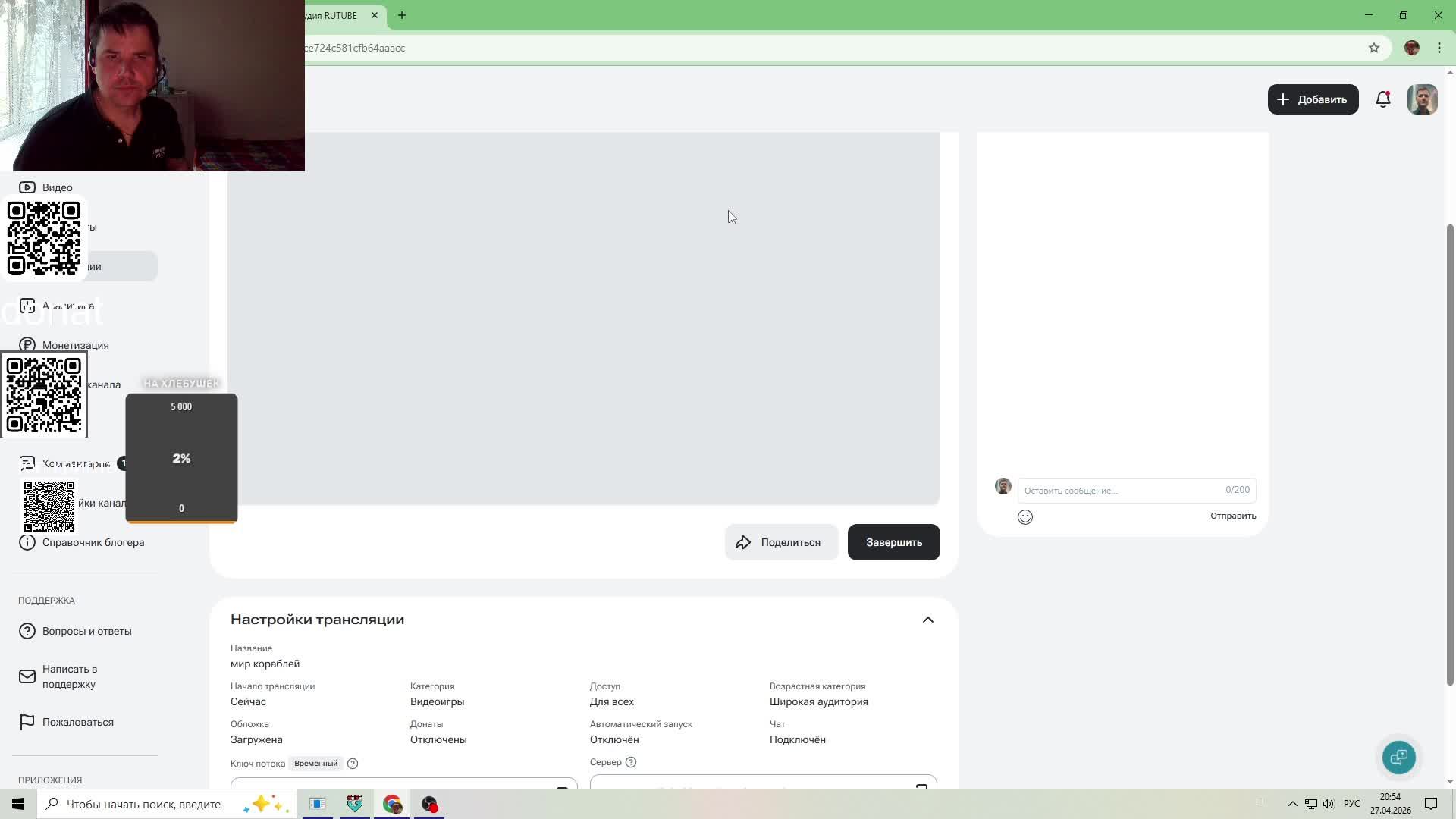
Task: Open Справочник блогера in the sidebar
Action: click(x=93, y=542)
